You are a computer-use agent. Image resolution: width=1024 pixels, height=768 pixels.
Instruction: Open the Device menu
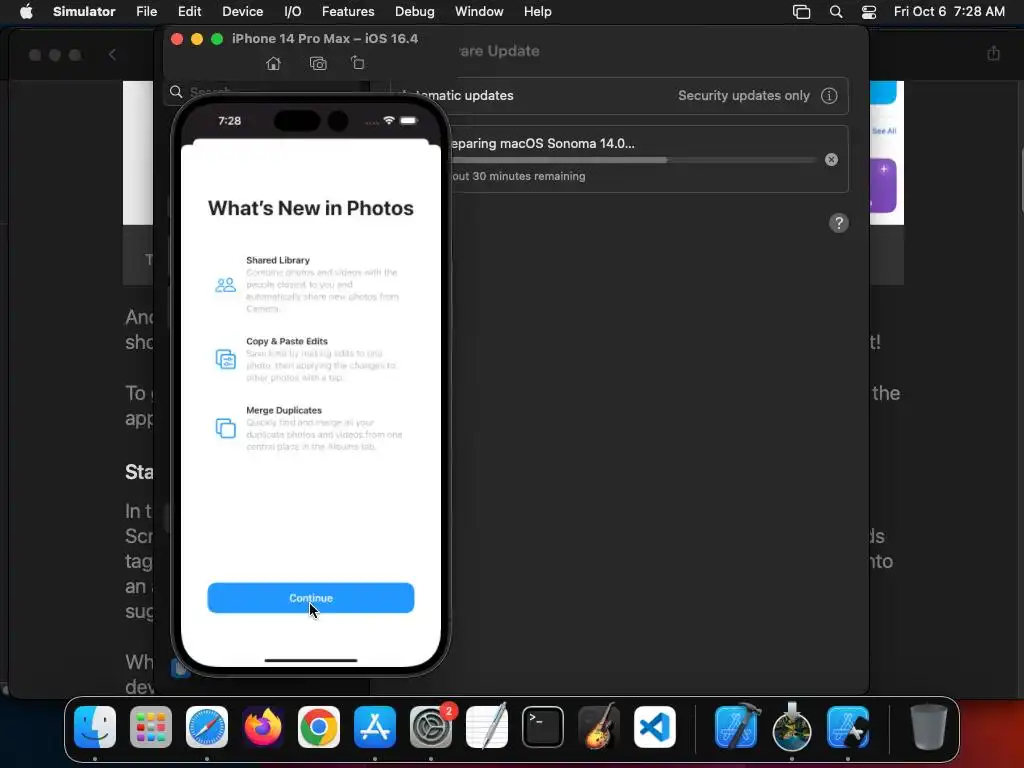(x=242, y=12)
